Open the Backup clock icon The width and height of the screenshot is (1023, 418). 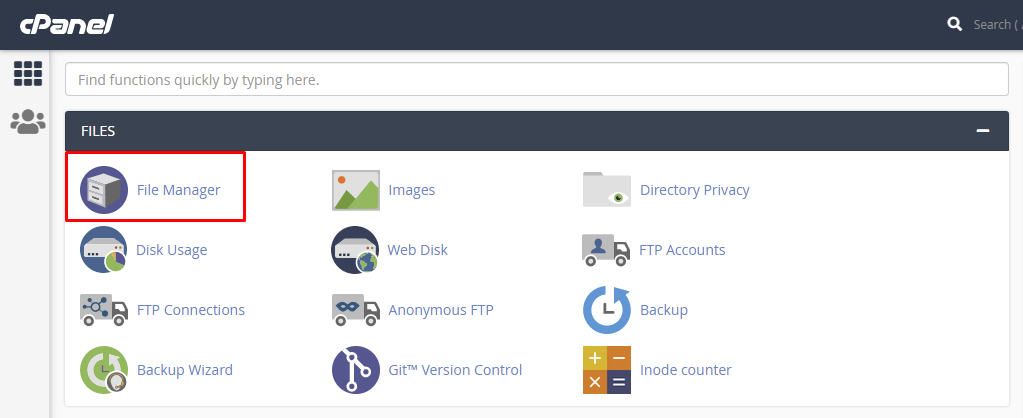pyautogui.click(x=607, y=310)
